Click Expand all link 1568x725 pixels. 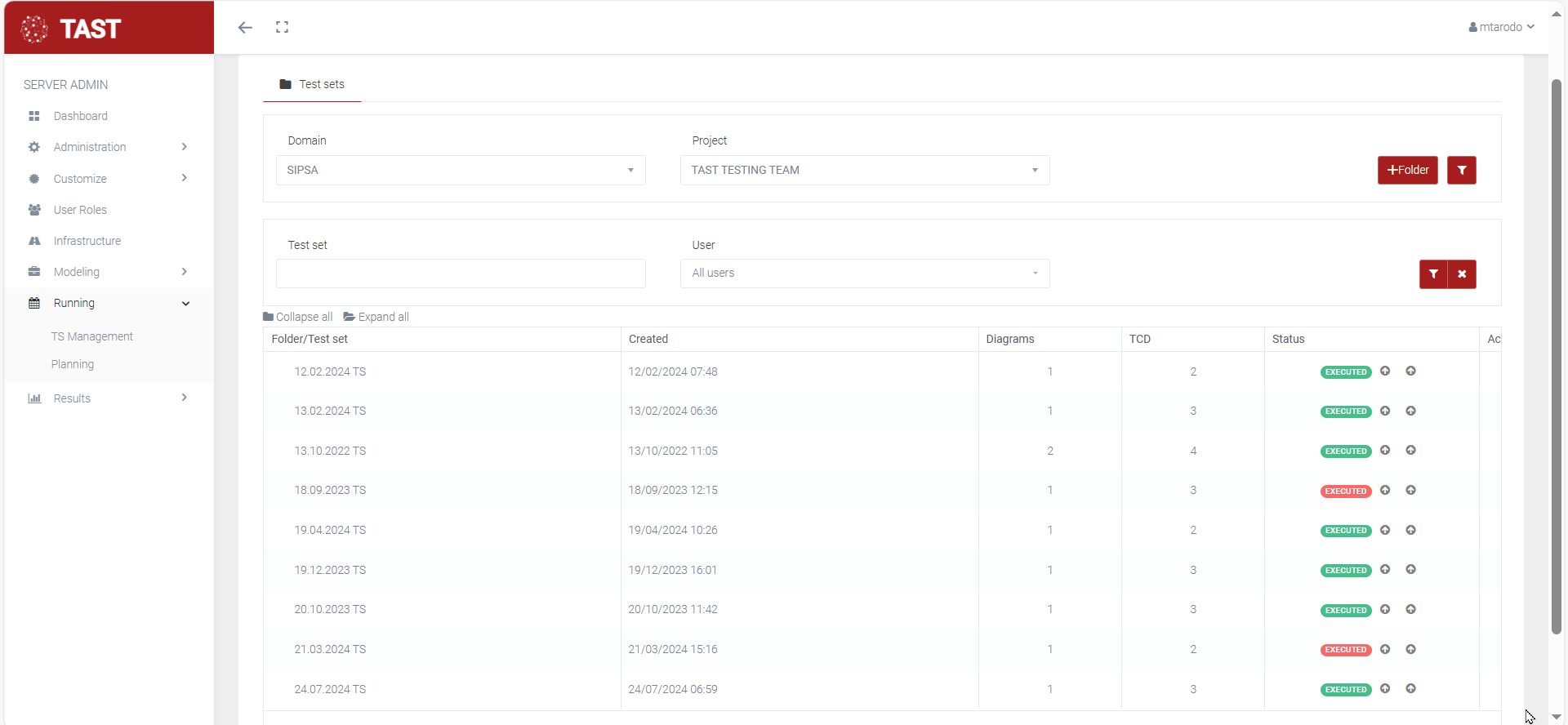(376, 317)
